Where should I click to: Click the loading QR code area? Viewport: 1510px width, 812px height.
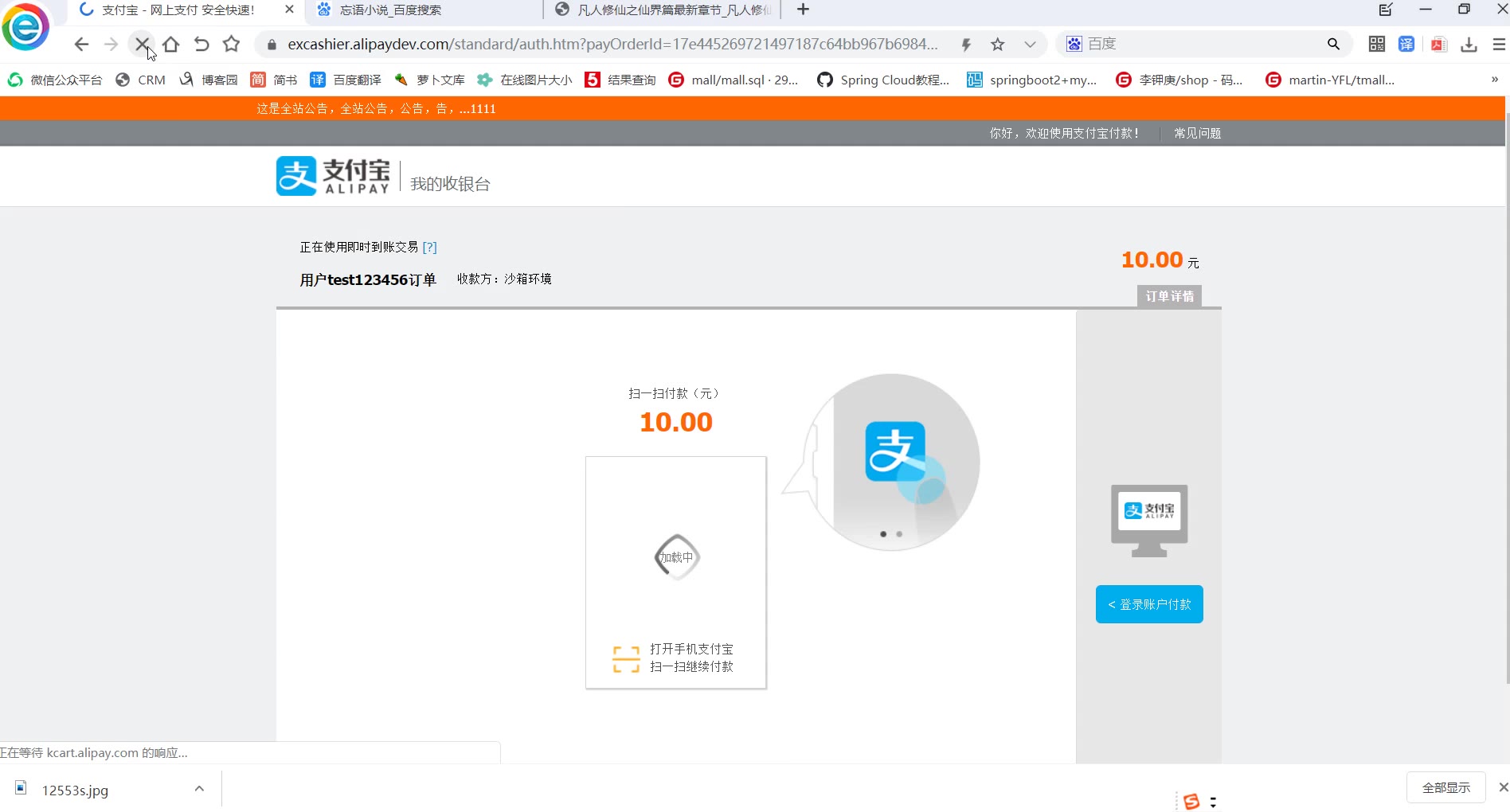pyautogui.click(x=677, y=557)
